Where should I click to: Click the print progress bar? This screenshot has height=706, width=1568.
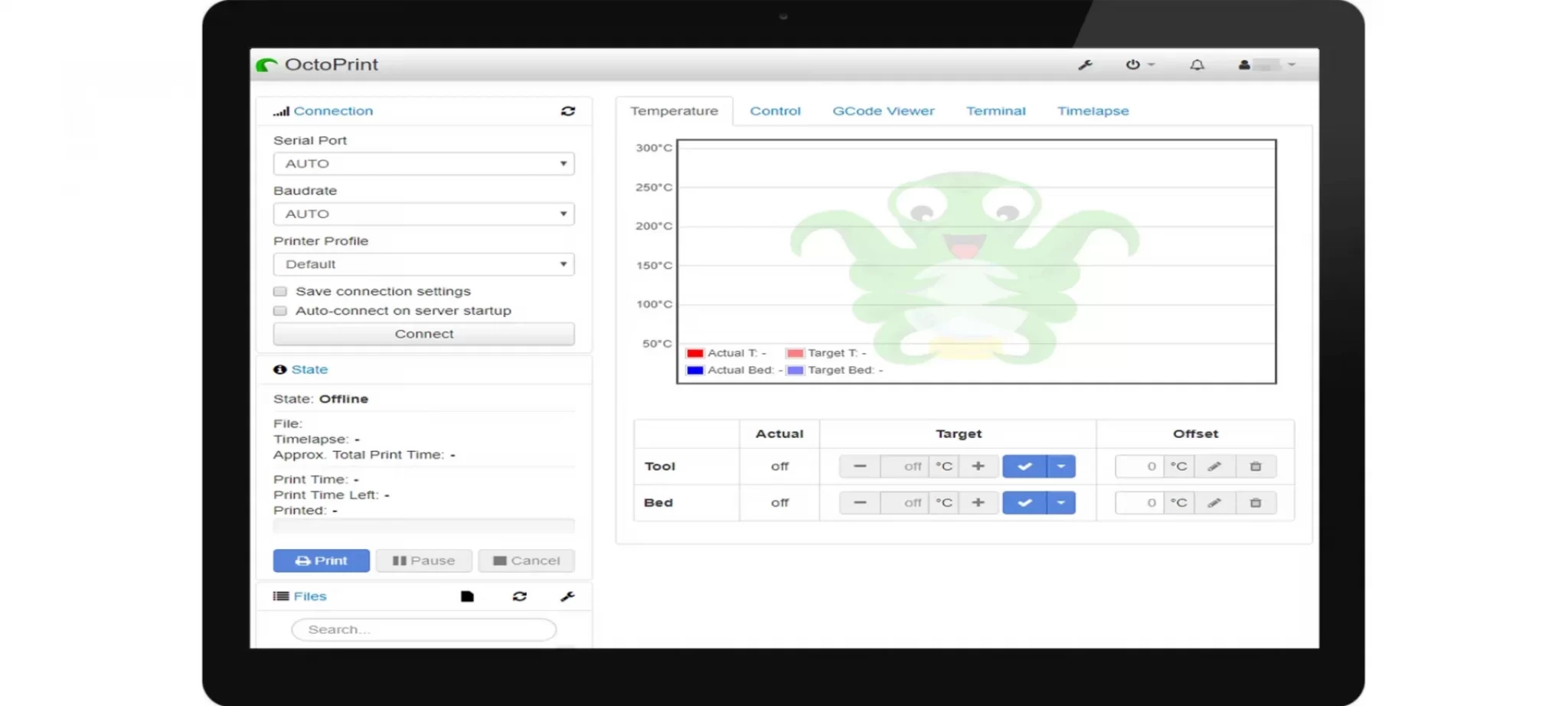423,526
